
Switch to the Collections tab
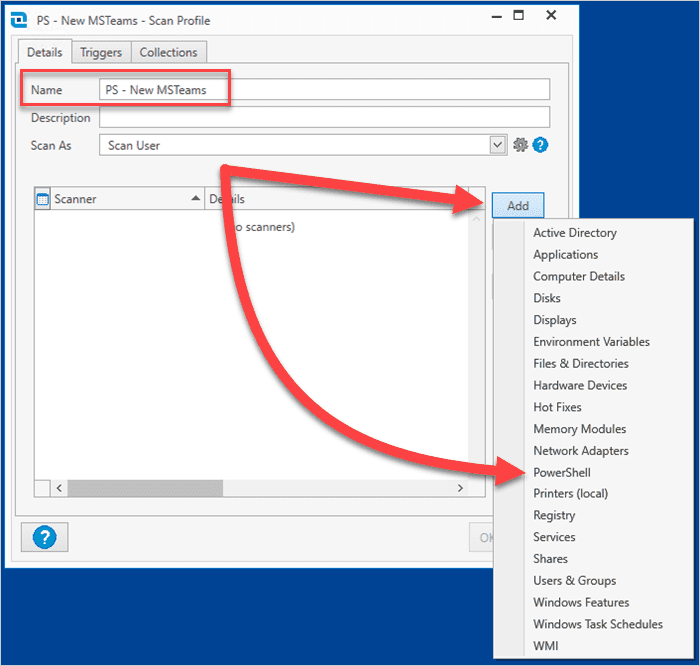[168, 52]
